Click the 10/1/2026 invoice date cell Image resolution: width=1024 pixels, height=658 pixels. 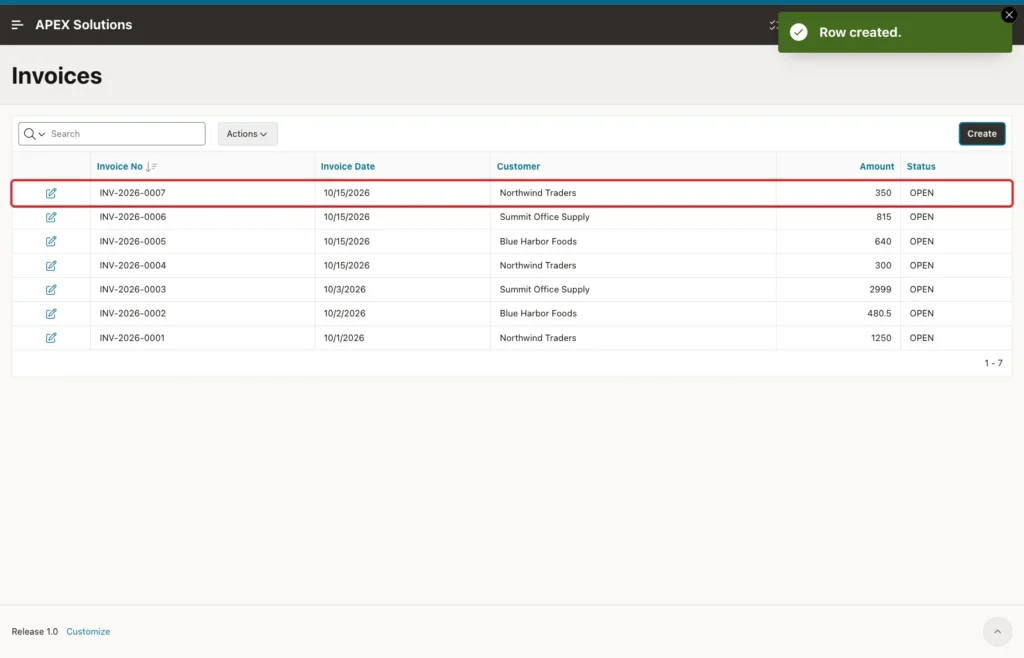coord(344,338)
